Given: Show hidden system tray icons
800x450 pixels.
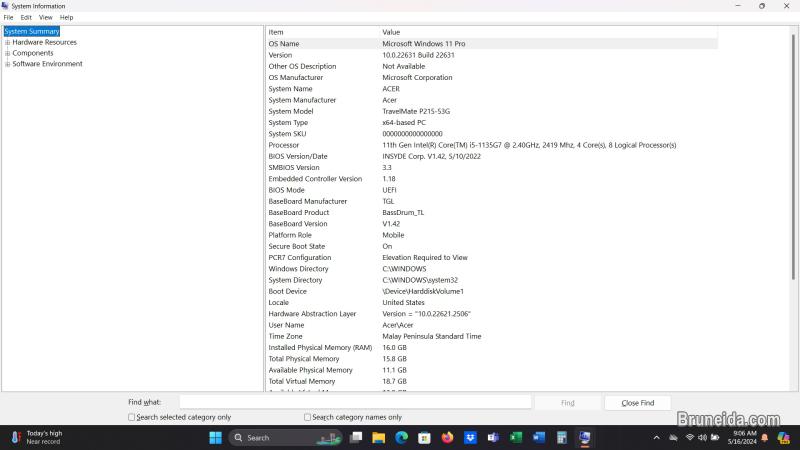Looking at the screenshot, I should coord(657,437).
